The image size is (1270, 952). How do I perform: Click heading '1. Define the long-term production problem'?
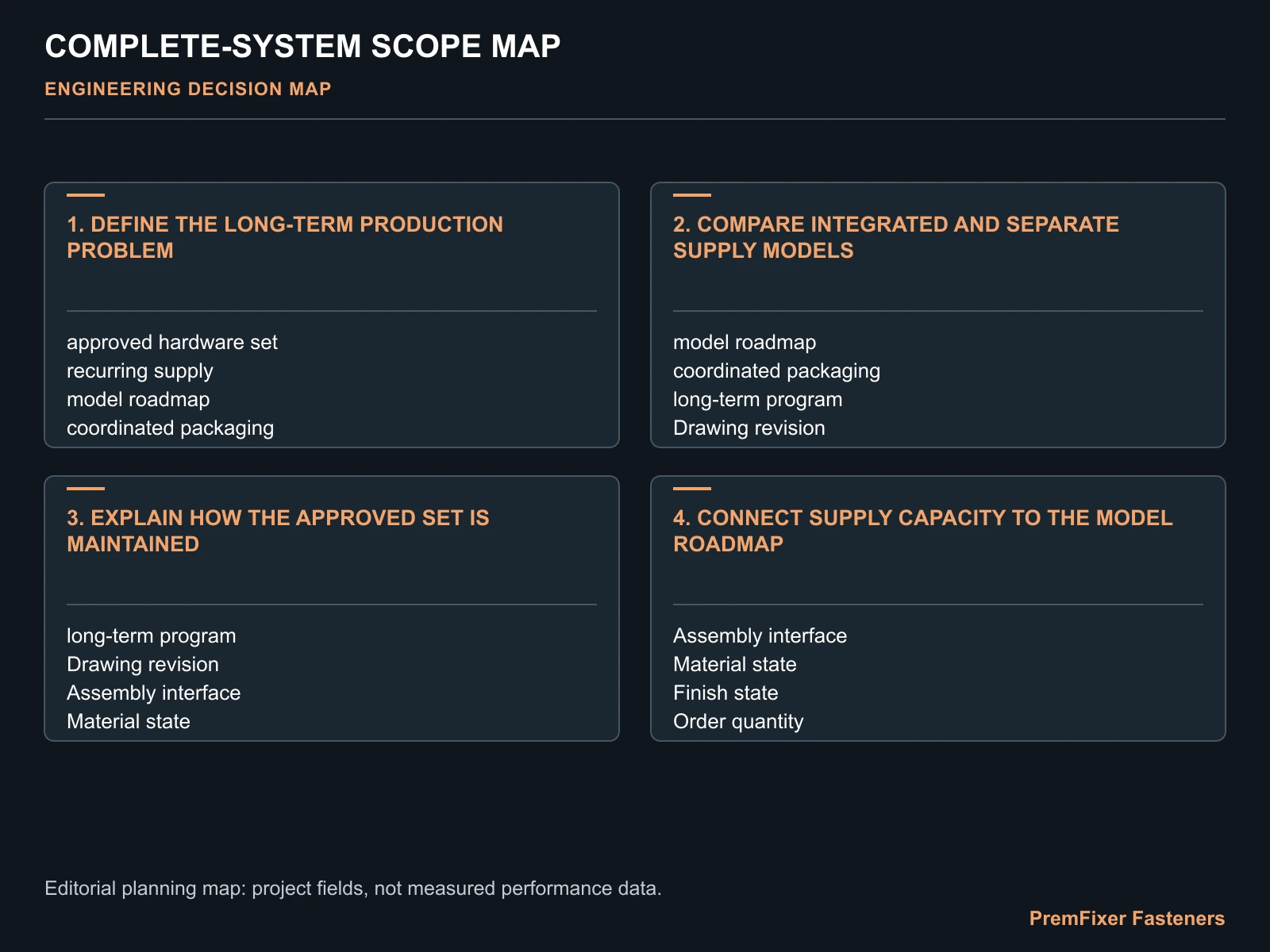tap(285, 237)
